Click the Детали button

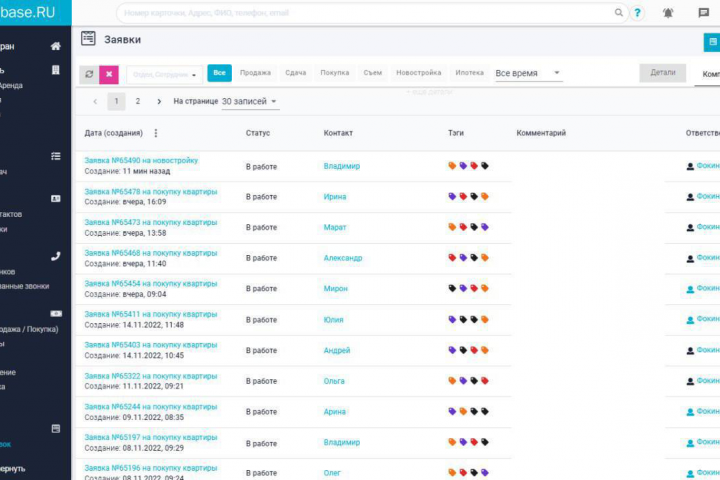[x=663, y=73]
